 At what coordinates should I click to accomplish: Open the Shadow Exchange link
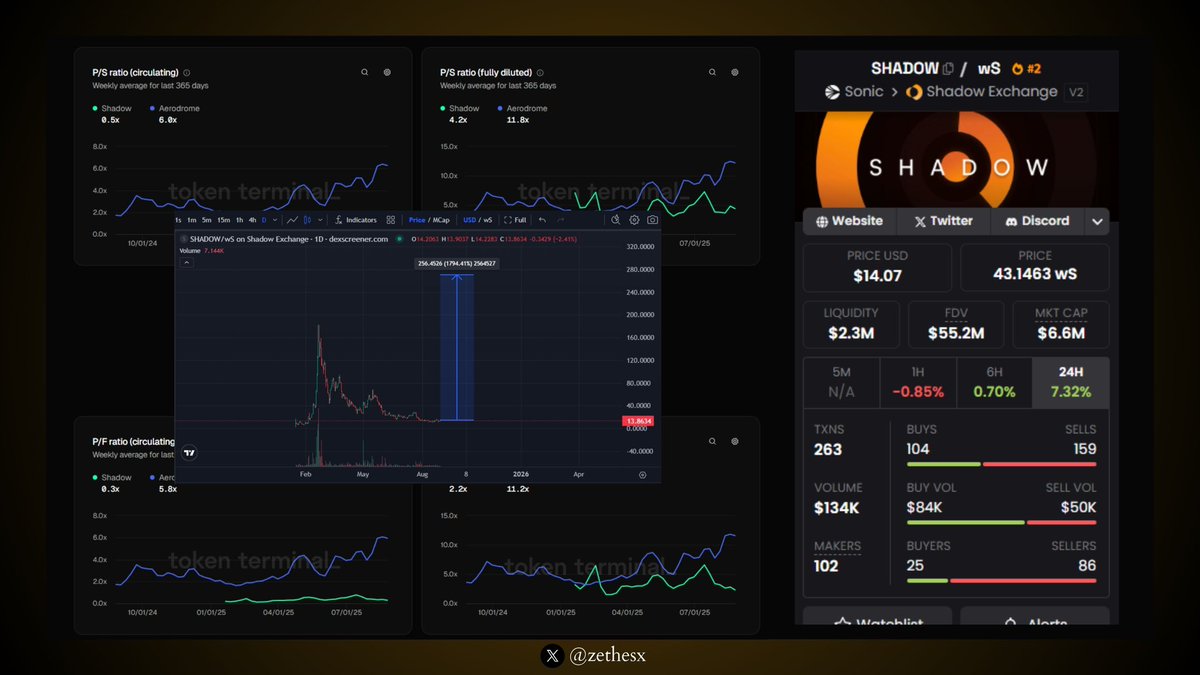[981, 92]
